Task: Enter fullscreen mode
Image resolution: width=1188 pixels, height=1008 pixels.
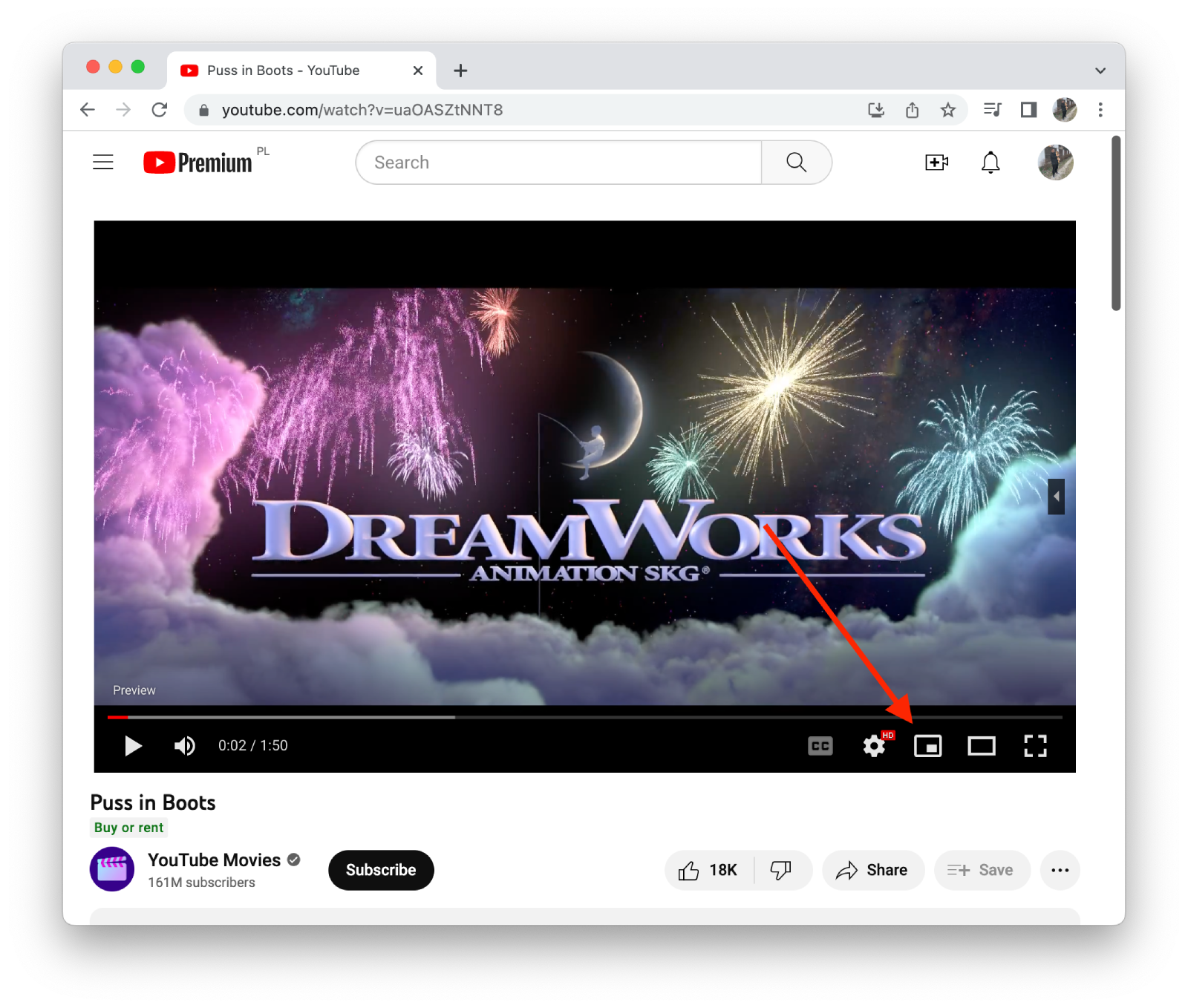Action: coord(1035,746)
